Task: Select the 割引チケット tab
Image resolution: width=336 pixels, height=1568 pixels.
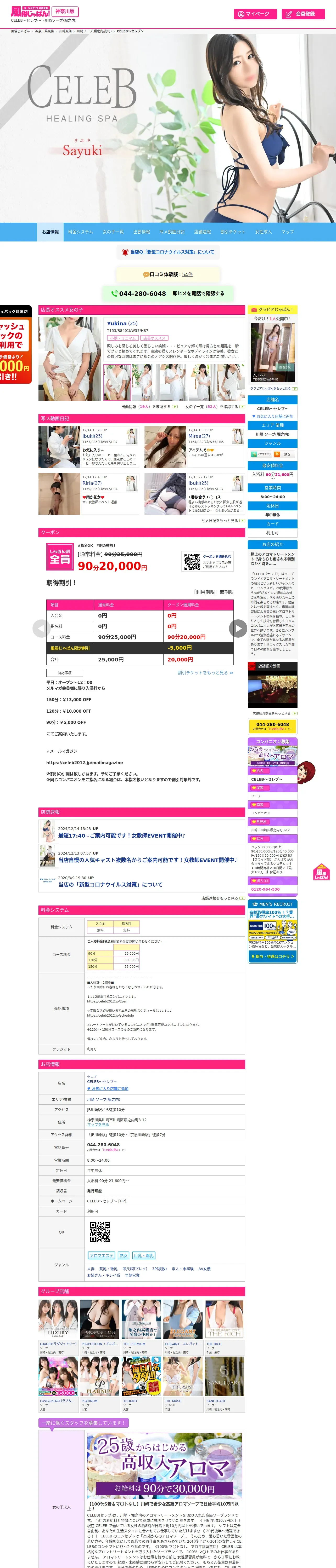Action: pyautogui.click(x=232, y=232)
